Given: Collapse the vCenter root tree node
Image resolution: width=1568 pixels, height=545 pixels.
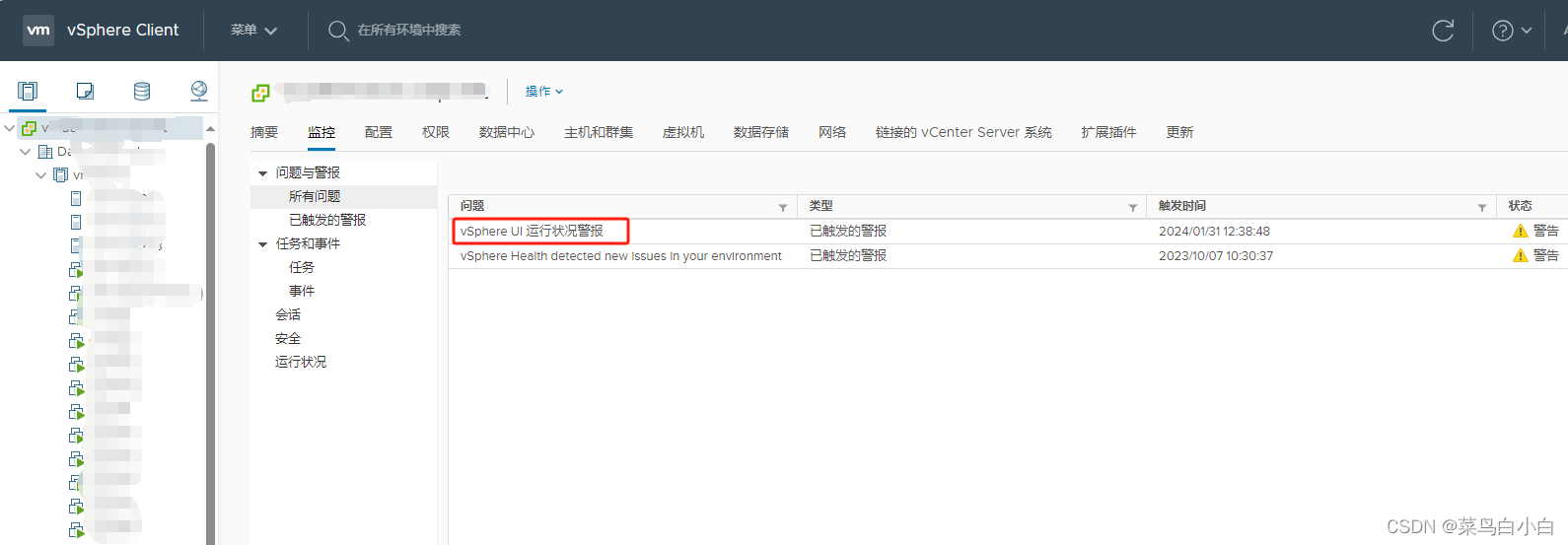Looking at the screenshot, I should pyautogui.click(x=10, y=128).
